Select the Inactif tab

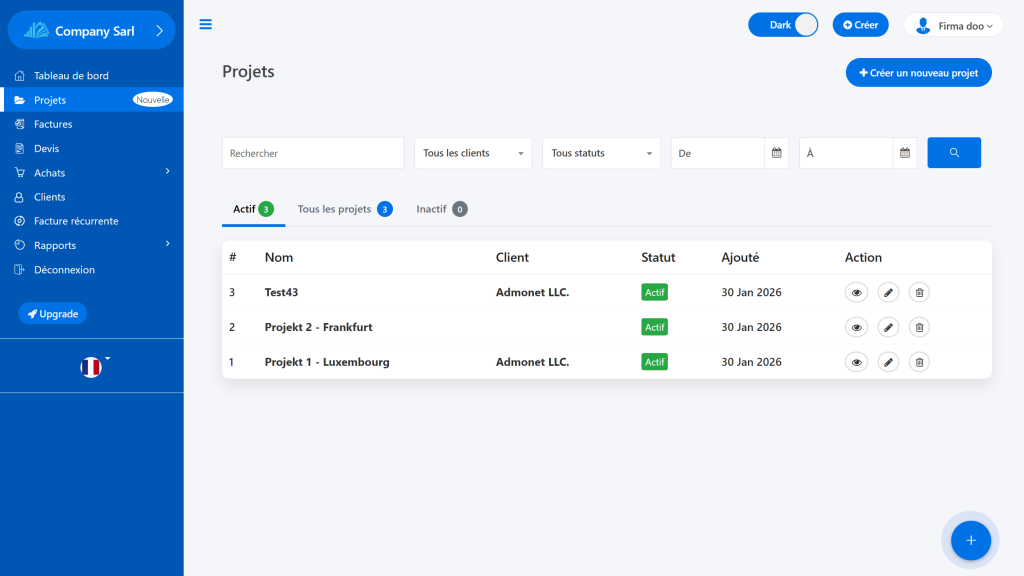[x=441, y=209]
